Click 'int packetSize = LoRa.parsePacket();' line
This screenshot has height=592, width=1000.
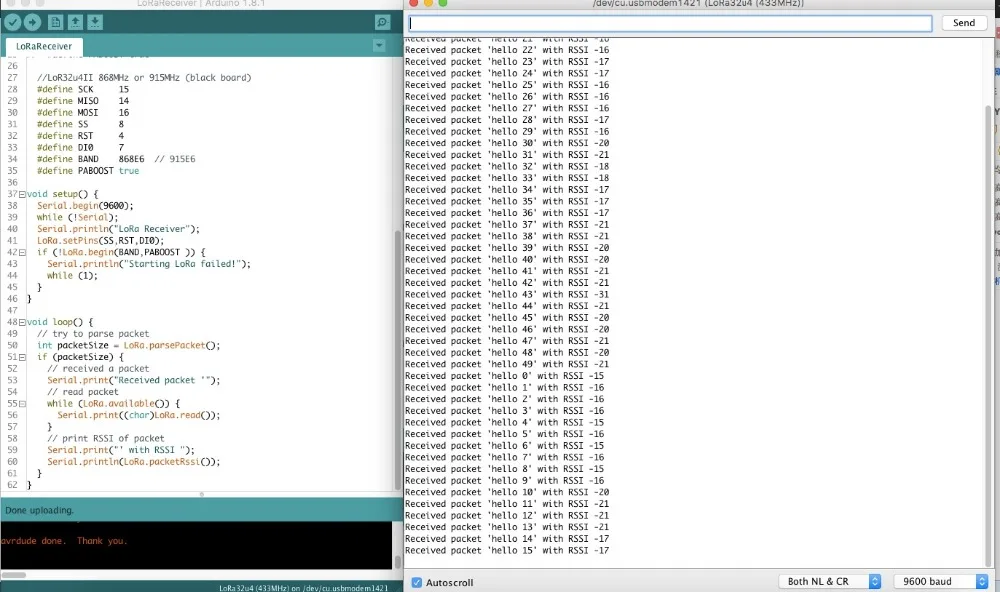click(x=128, y=345)
